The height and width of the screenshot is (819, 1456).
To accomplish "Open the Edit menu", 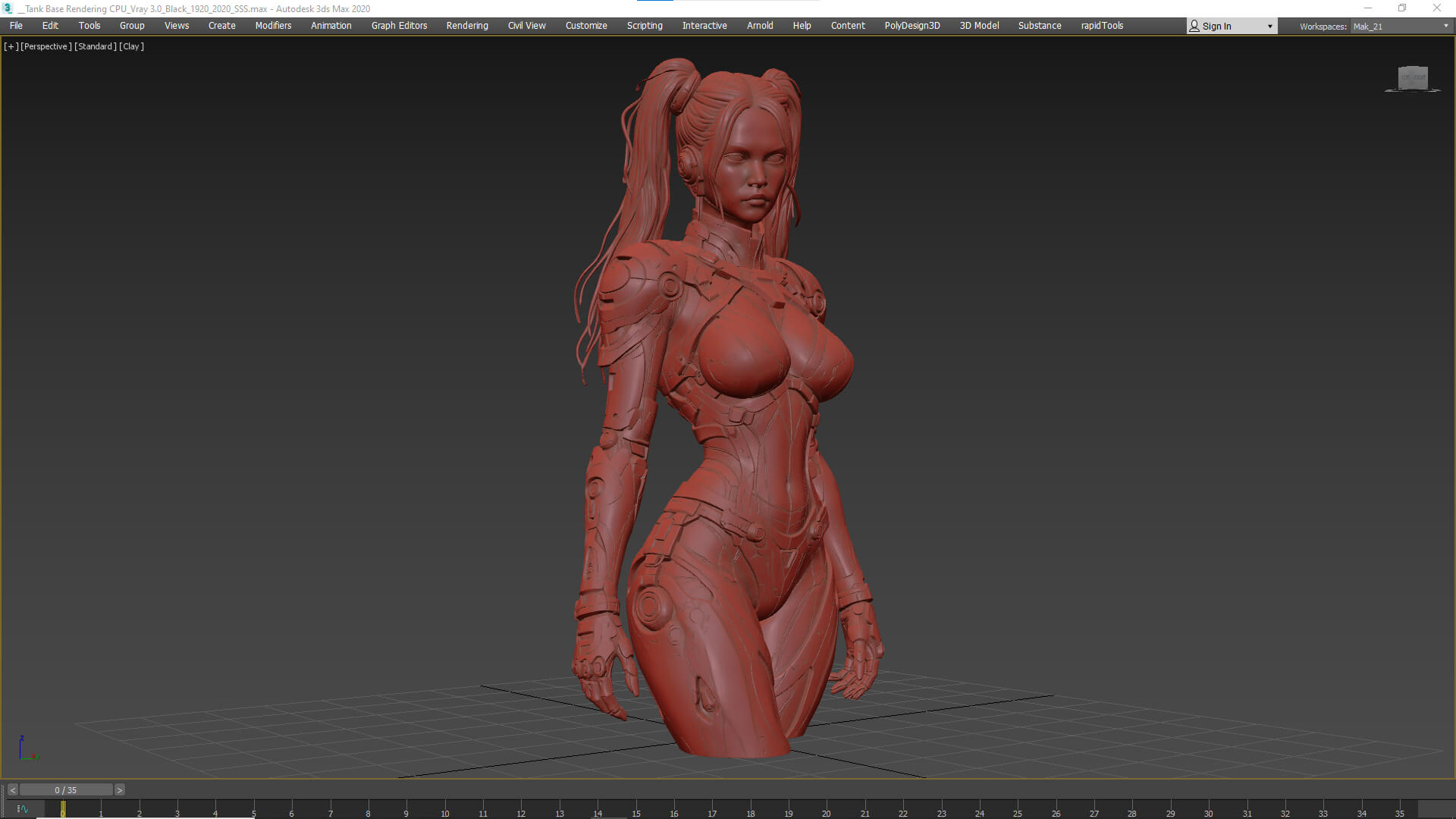I will click(x=50, y=26).
